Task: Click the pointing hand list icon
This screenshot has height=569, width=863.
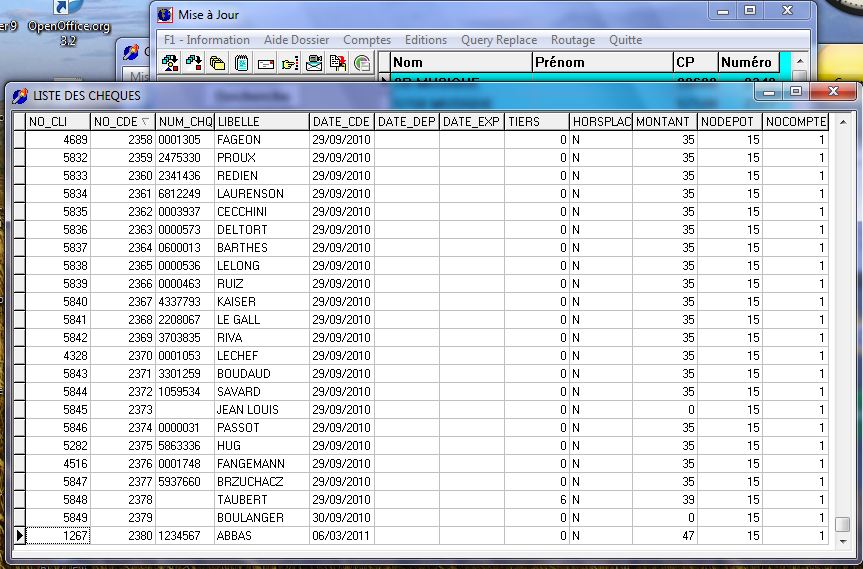Action: point(290,63)
